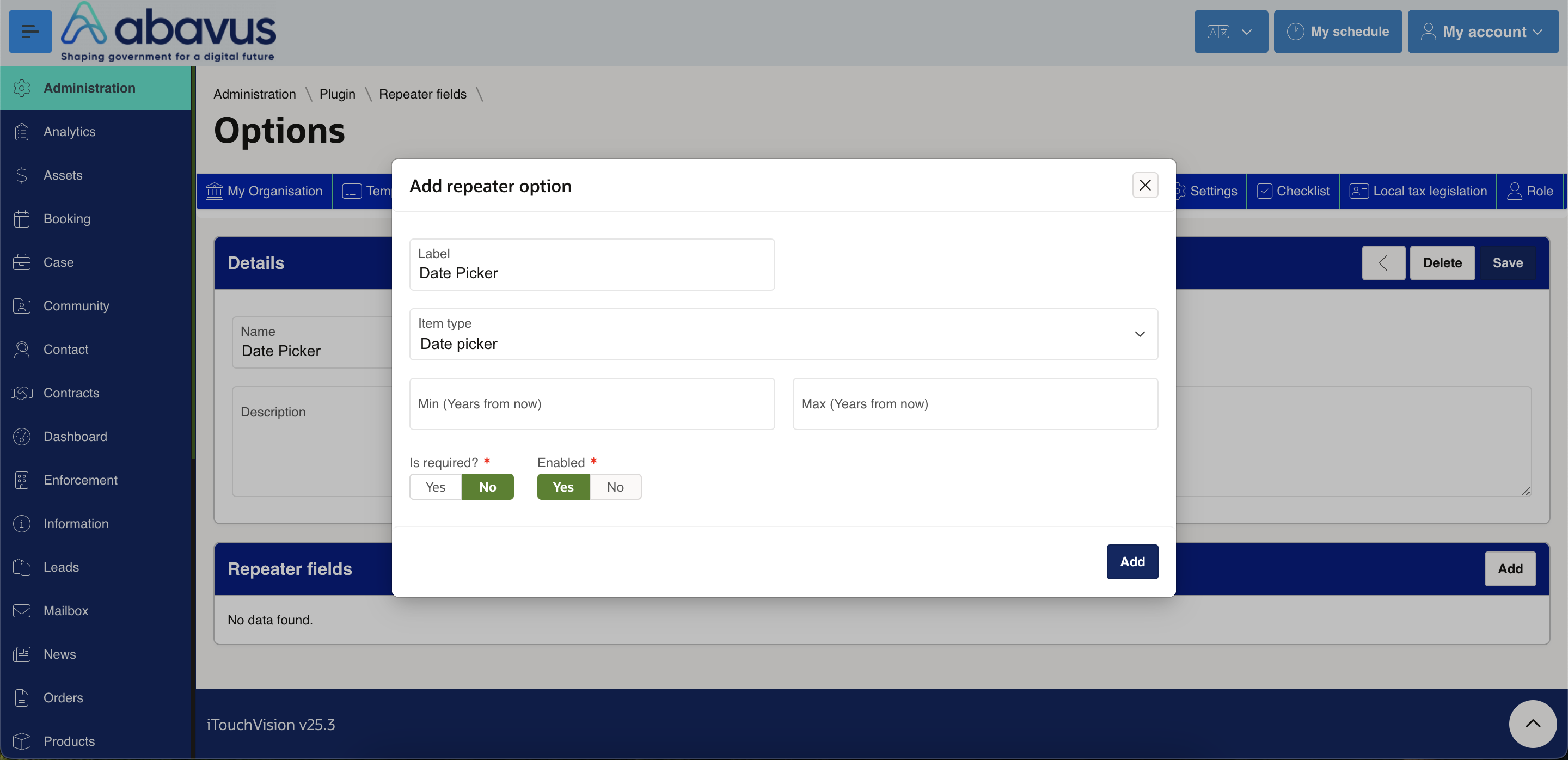Click the Enforcement icon
Viewport: 1568px width, 760px height.
(22, 480)
